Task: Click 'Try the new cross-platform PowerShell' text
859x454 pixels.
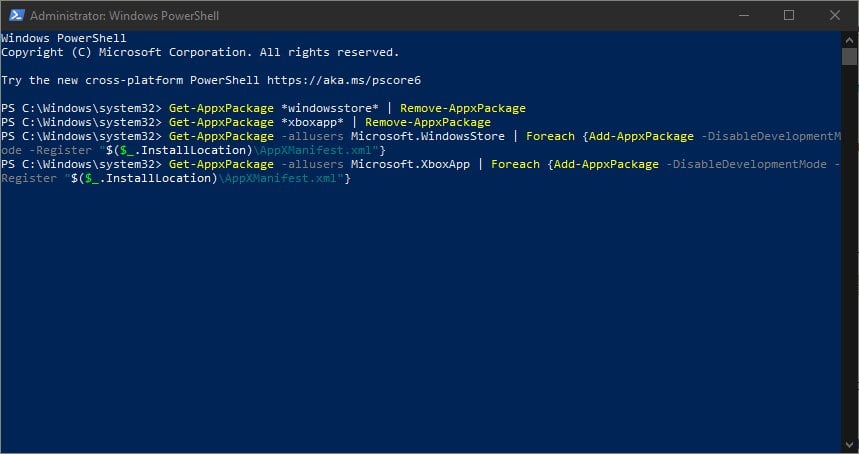Action: coord(130,80)
